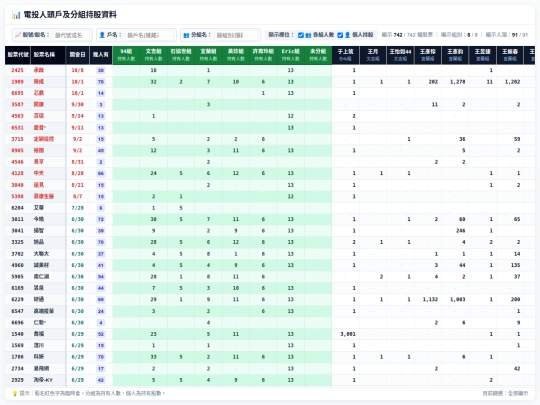The image size is (540, 405).
Task: Click the person icon next to 個人持股
Action: click(x=347, y=35)
